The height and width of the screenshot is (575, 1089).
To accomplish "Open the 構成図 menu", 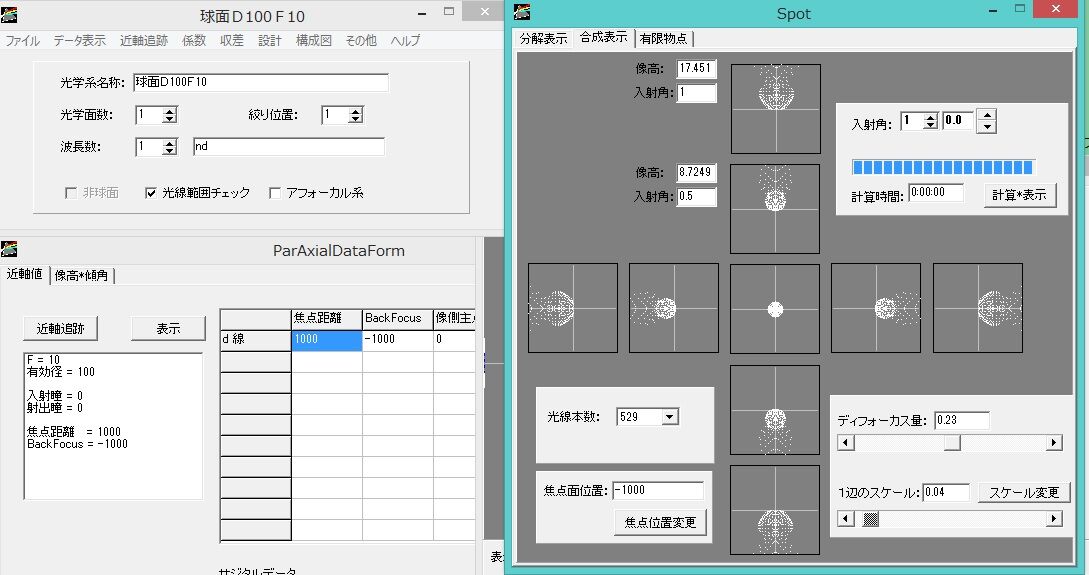I will tap(313, 41).
